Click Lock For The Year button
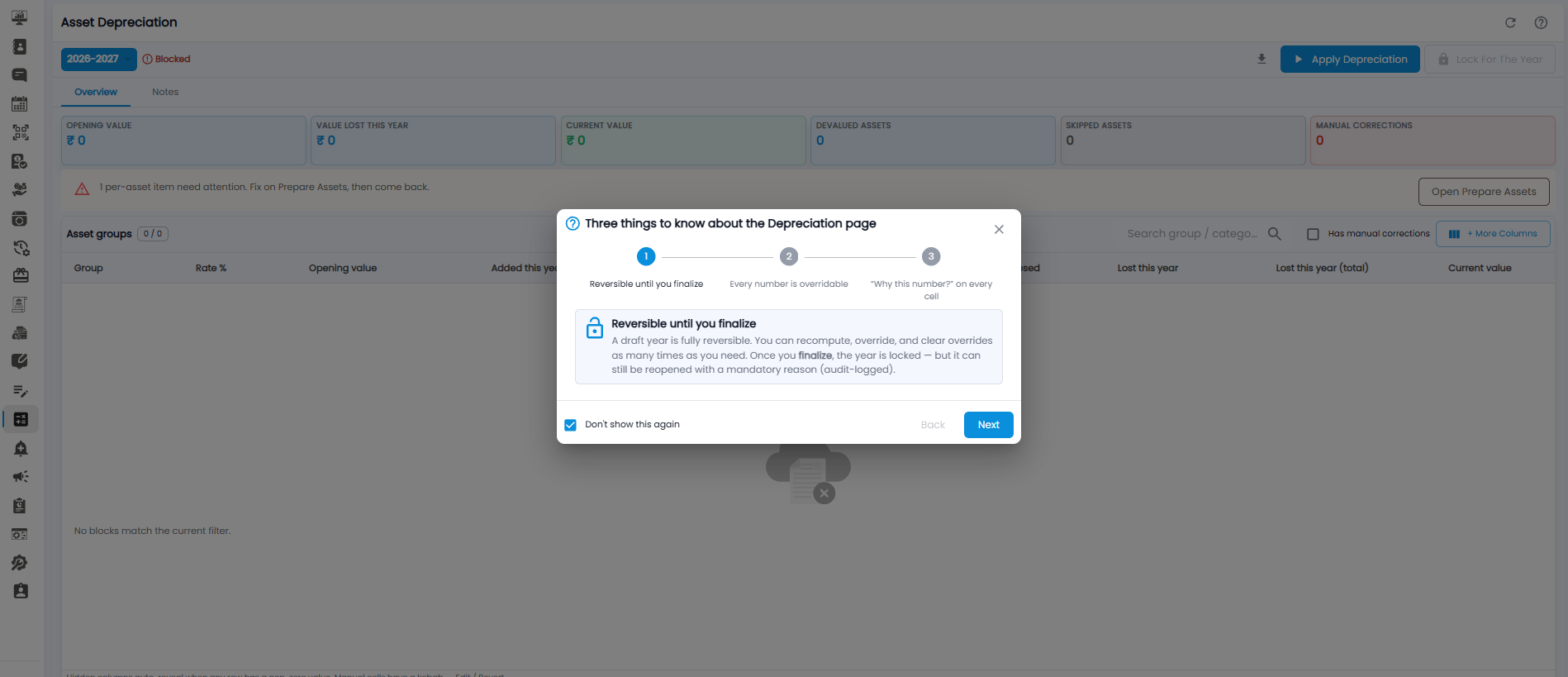1568x677 pixels. (x=1490, y=59)
